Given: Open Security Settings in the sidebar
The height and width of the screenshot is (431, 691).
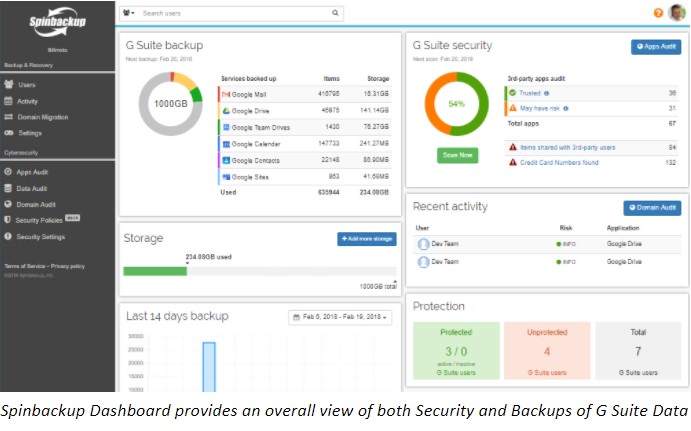Looking at the screenshot, I should (41, 237).
